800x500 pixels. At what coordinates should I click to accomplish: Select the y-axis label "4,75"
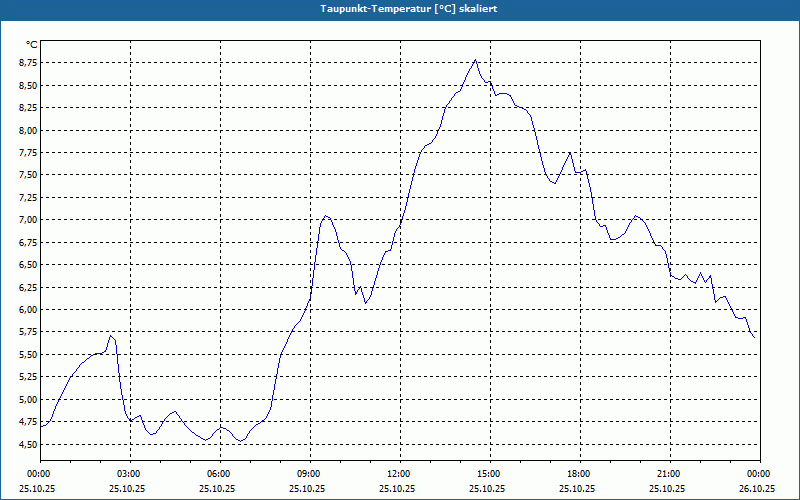(28, 422)
